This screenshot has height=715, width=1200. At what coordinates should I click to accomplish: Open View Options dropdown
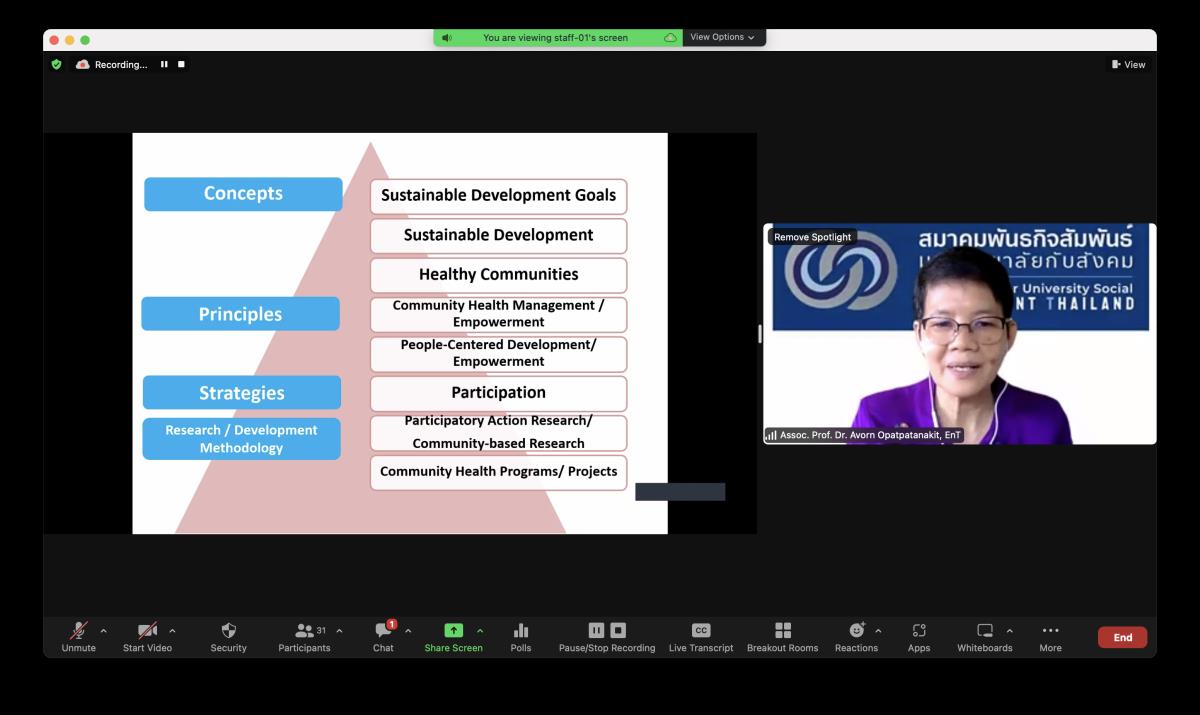point(722,37)
